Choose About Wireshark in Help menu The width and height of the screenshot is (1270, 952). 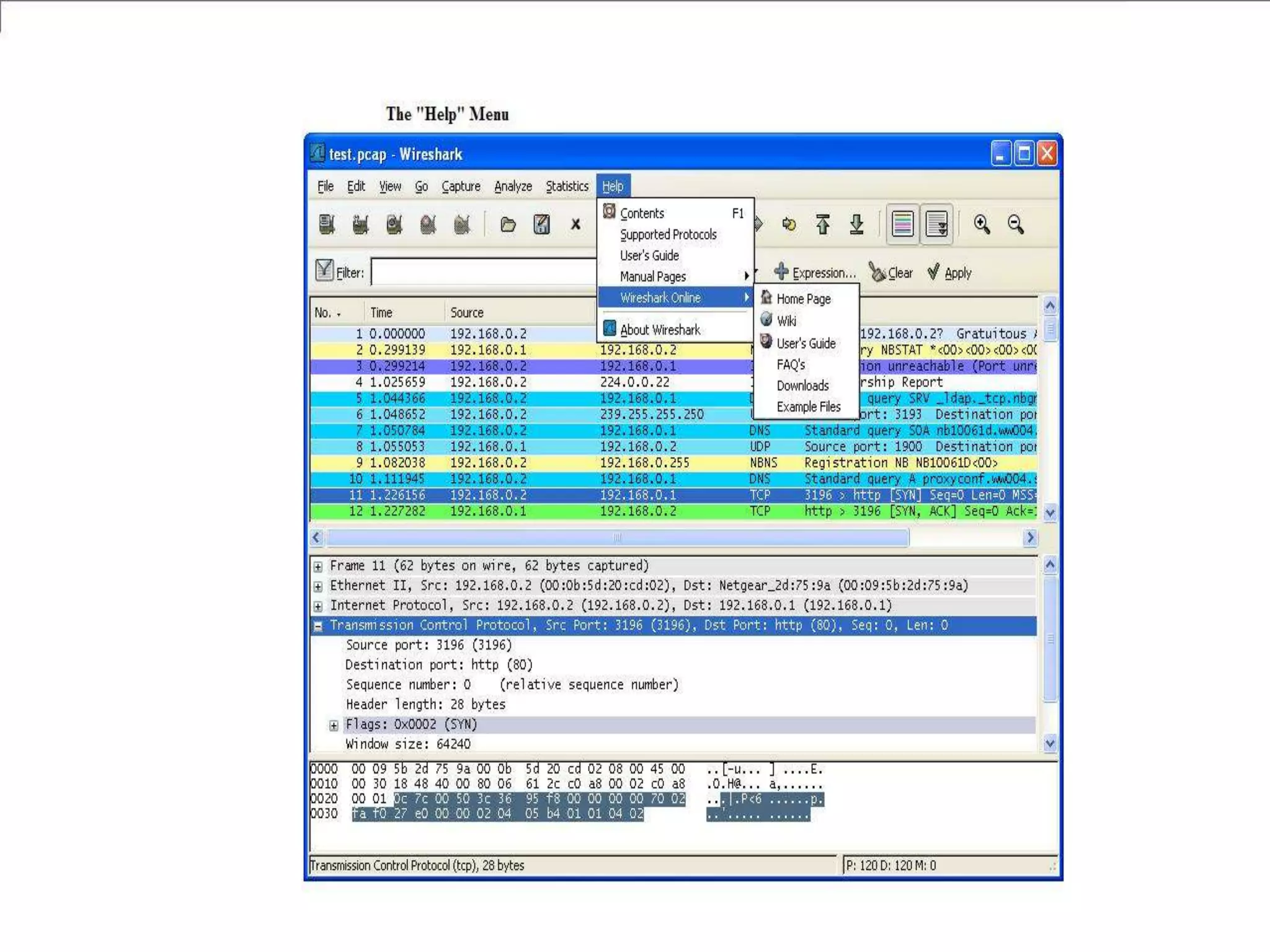pos(660,330)
